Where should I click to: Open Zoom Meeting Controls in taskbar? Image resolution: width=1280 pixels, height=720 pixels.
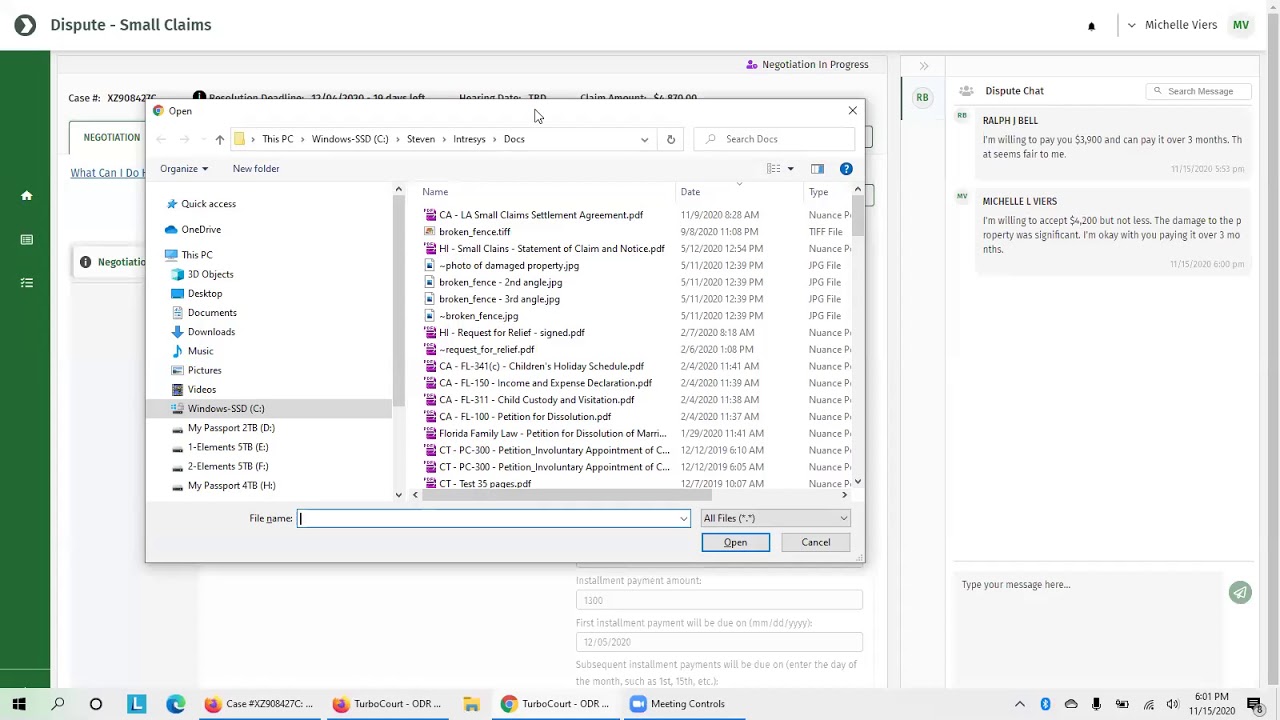pyautogui.click(x=678, y=704)
